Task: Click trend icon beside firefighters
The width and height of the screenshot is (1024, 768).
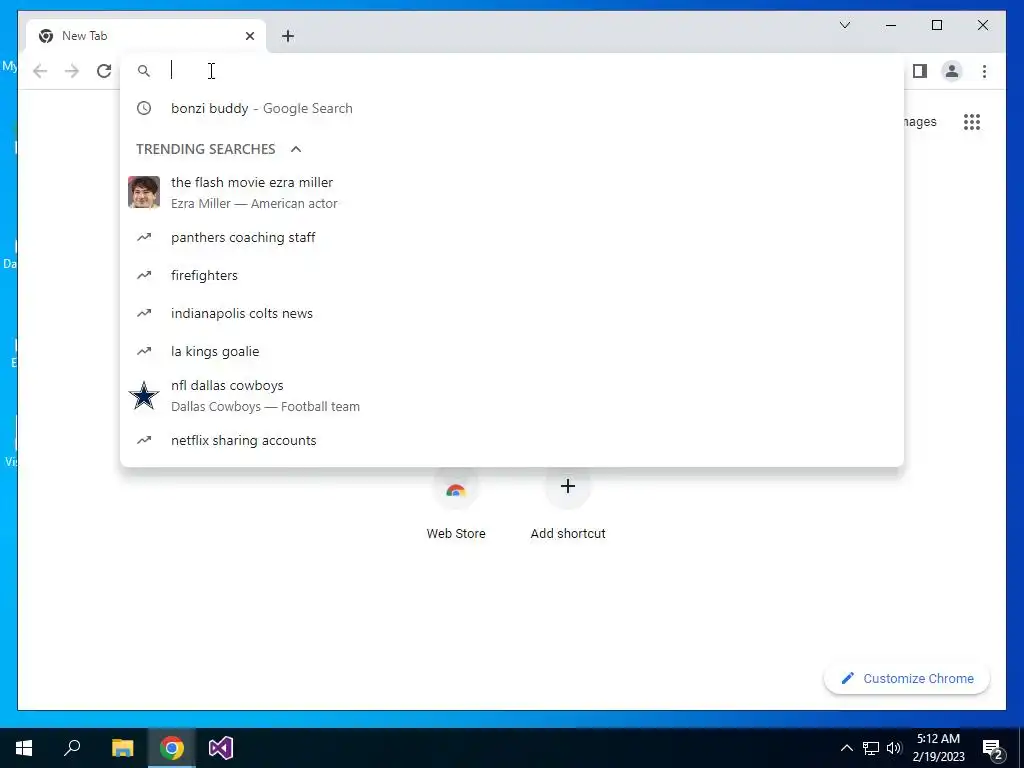Action: (144, 275)
